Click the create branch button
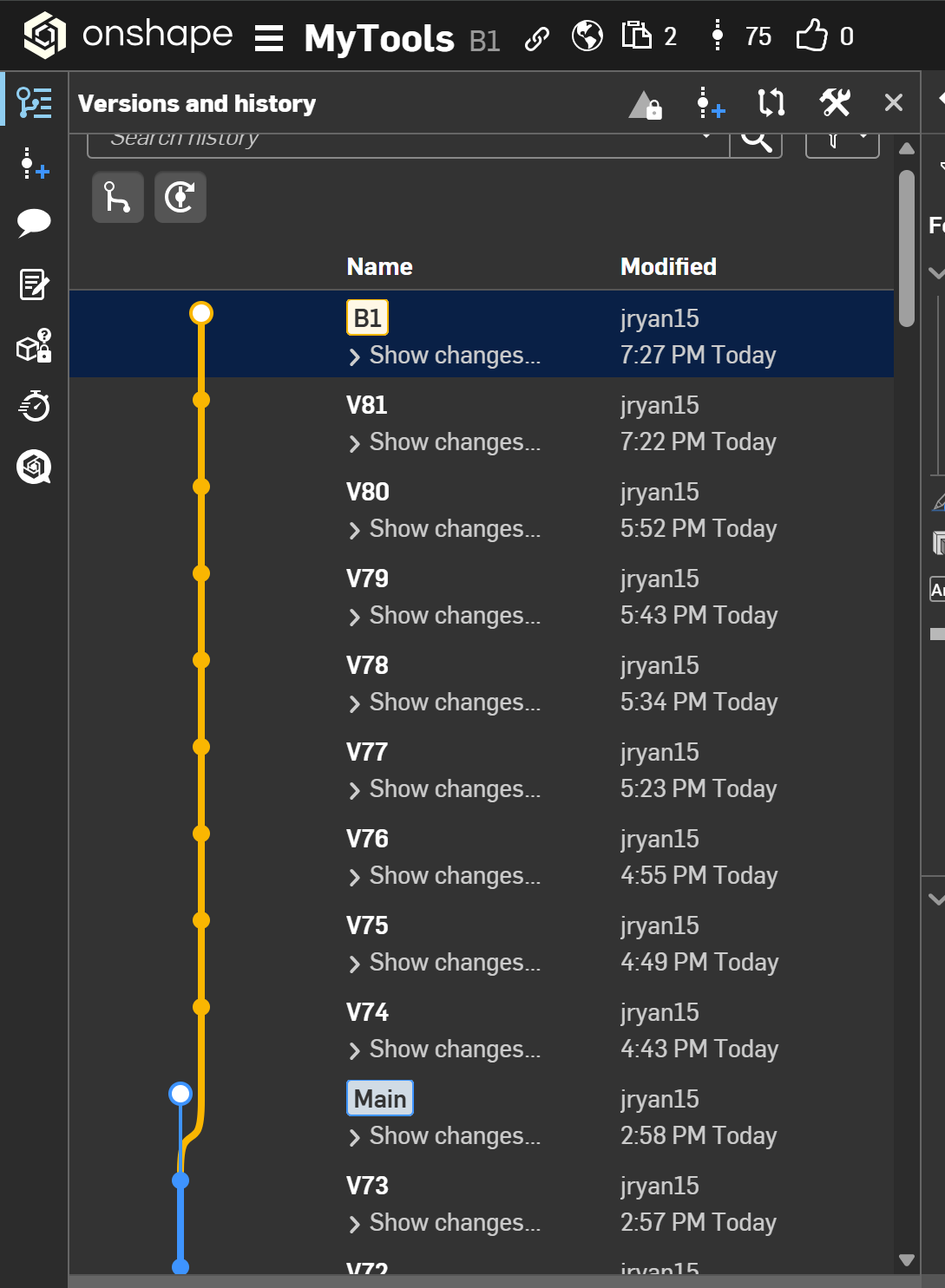This screenshot has height=1288, width=945. (x=118, y=198)
